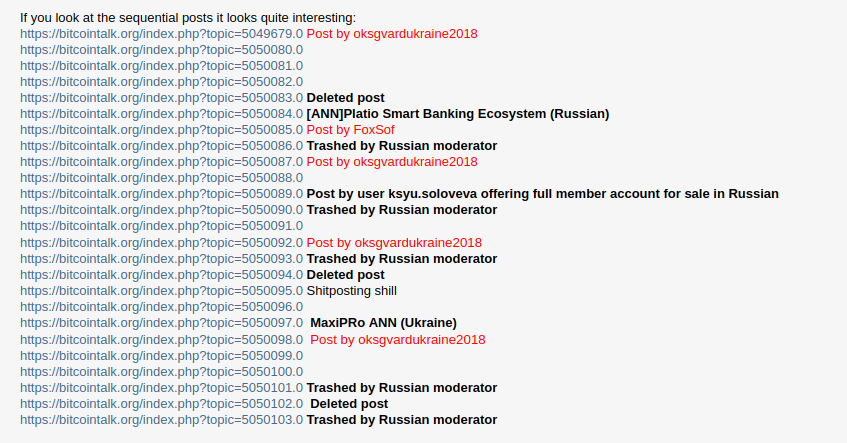Open the topic=5050100.0 link
Image resolution: width=847 pixels, height=443 pixels.
coord(162,372)
